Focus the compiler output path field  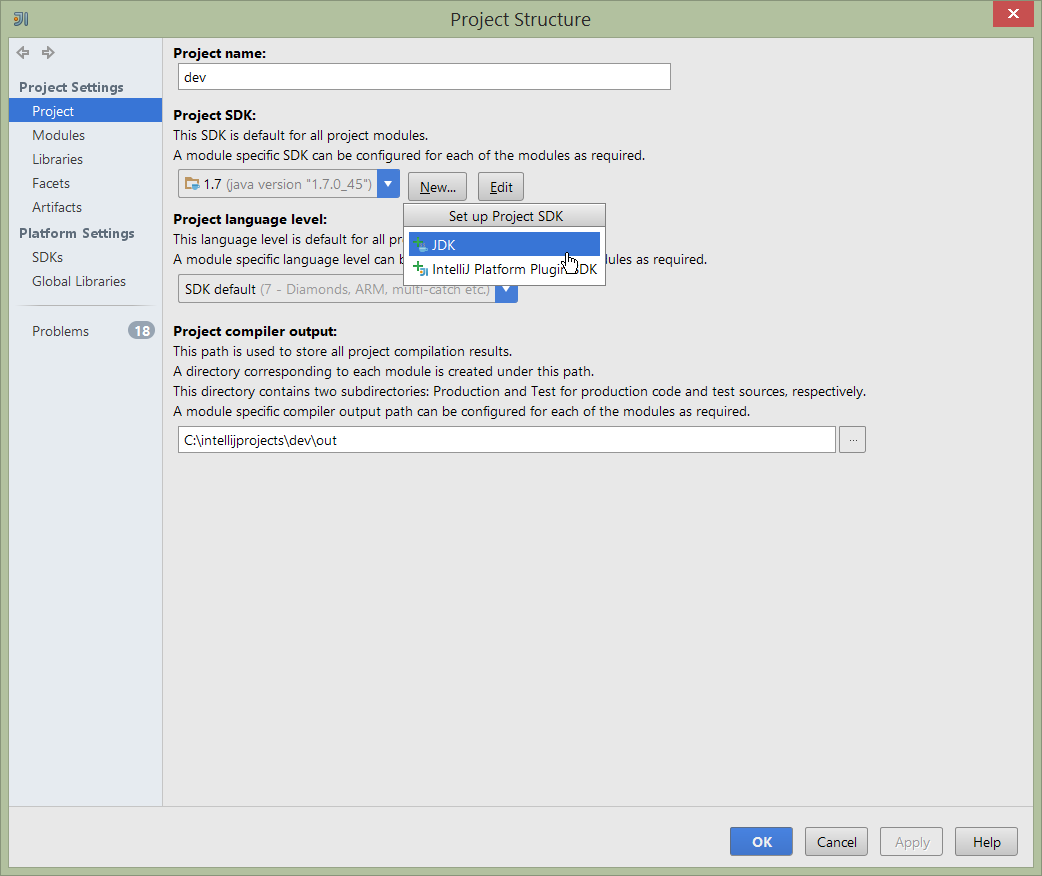point(506,440)
